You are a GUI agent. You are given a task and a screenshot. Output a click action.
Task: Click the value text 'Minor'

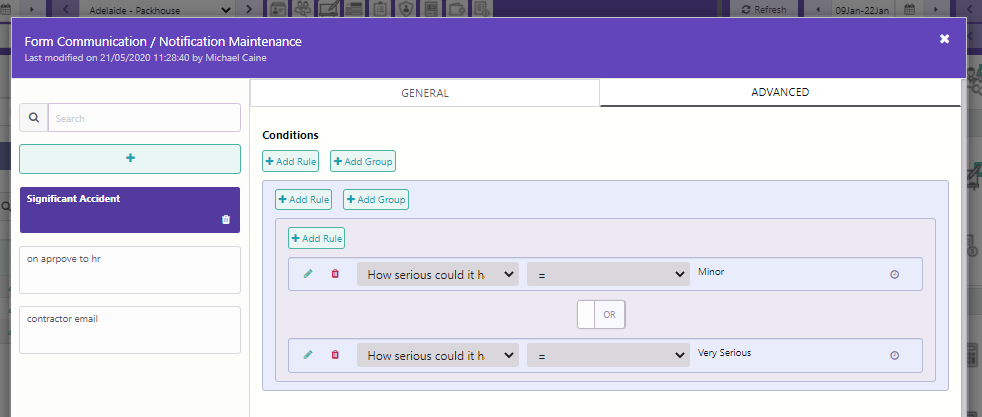point(711,272)
